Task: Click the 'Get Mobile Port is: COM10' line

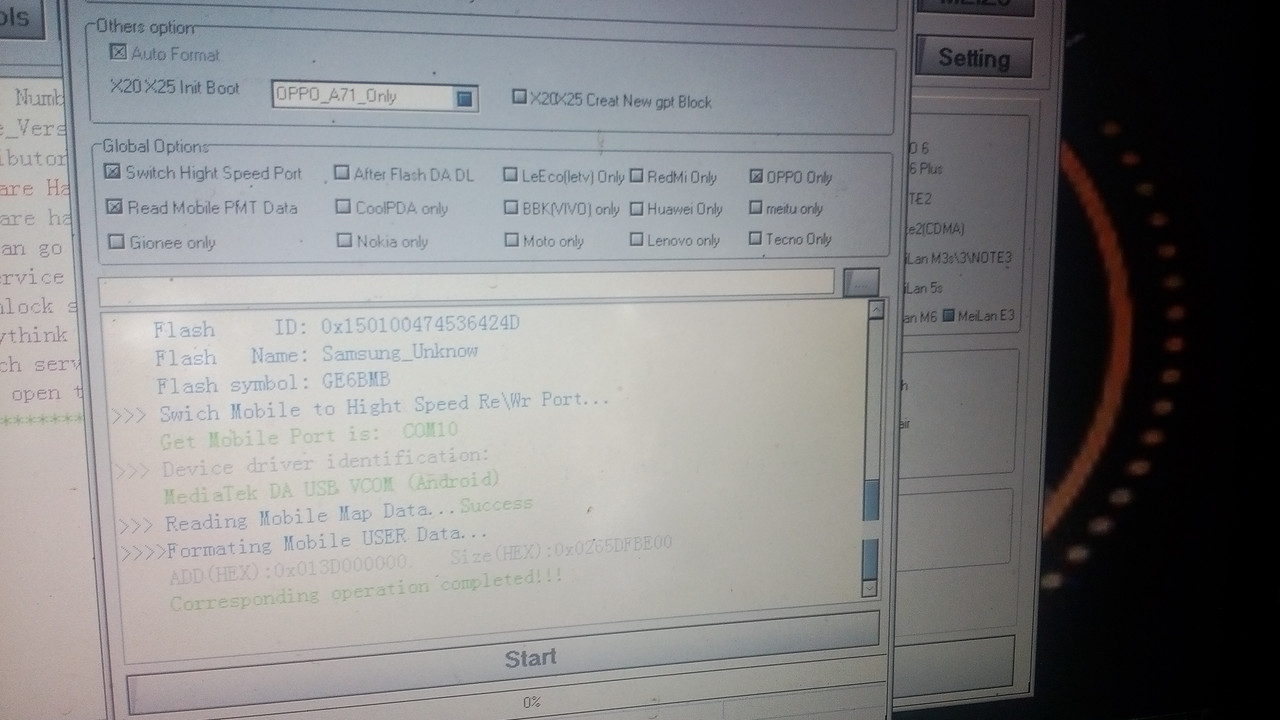Action: pyautogui.click(x=309, y=435)
